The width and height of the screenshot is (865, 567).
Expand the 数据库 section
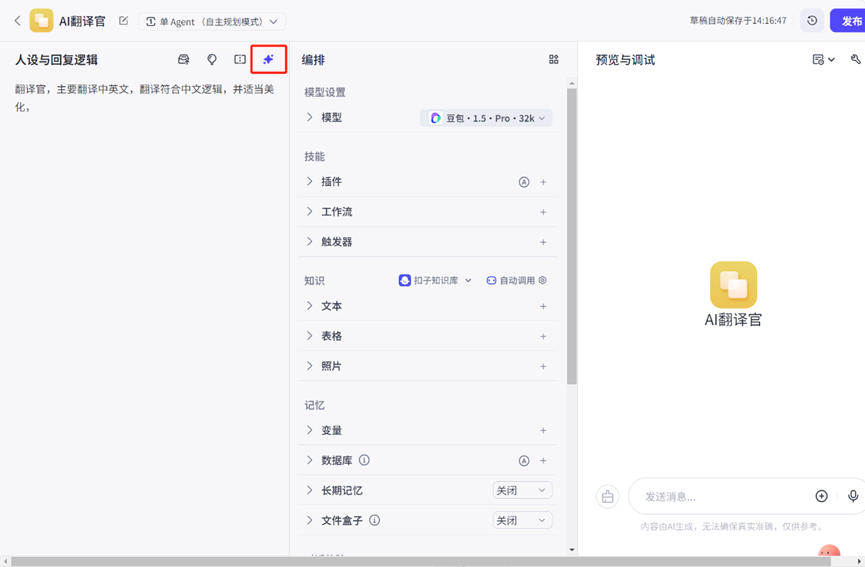[x=309, y=460]
